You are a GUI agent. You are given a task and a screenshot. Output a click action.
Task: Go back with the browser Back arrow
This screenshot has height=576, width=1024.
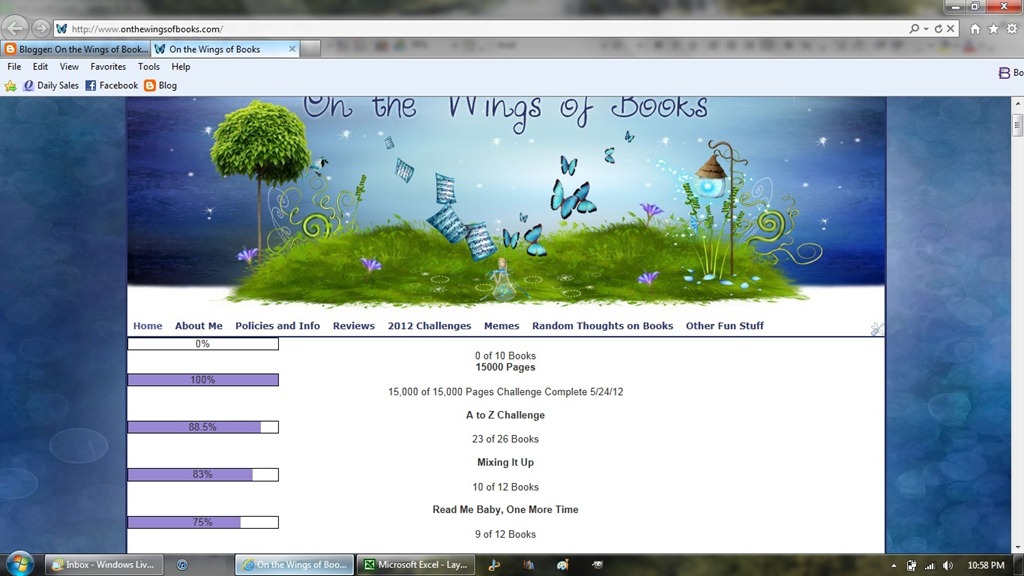[16, 28]
